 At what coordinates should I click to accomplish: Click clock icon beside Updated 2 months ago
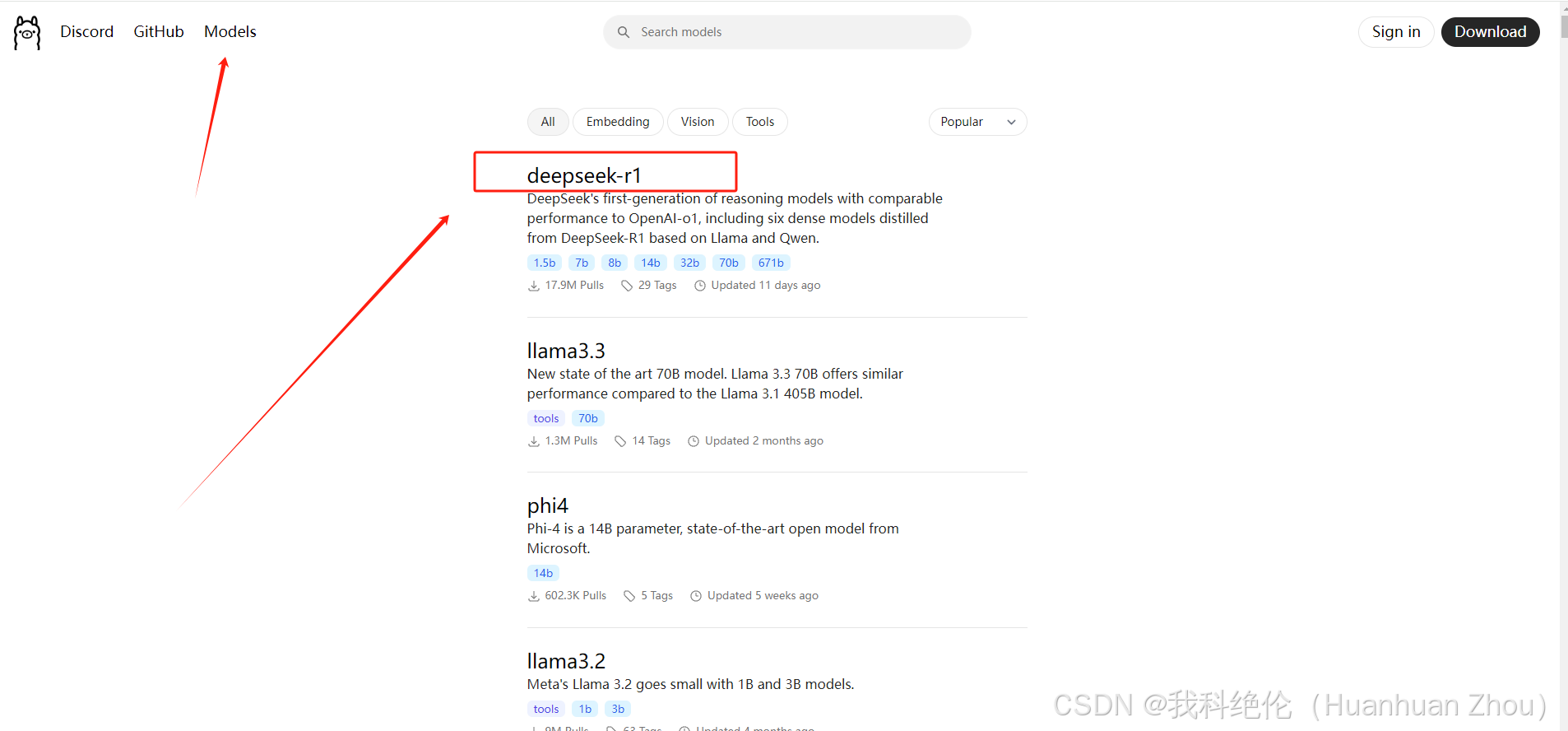pos(694,441)
